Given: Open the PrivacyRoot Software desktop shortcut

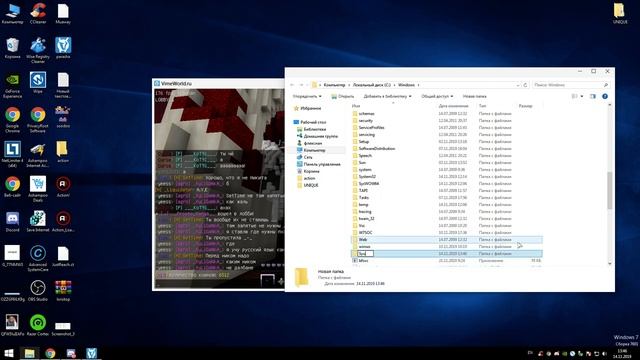Looking at the screenshot, I should coord(38,120).
